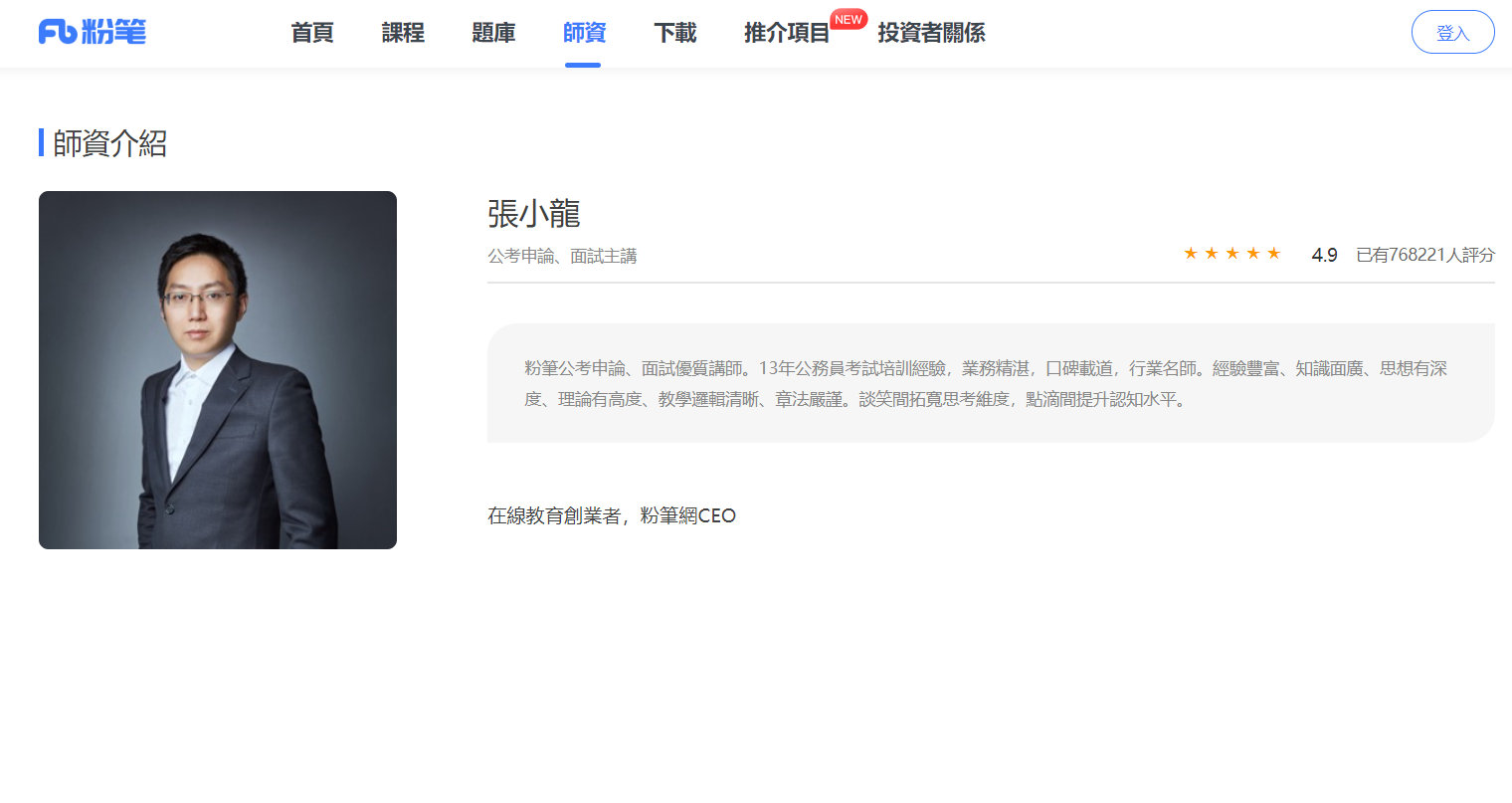The height and width of the screenshot is (803, 1512).
Task: Click the Fenbi 粉笔 logo
Action: coord(93,33)
